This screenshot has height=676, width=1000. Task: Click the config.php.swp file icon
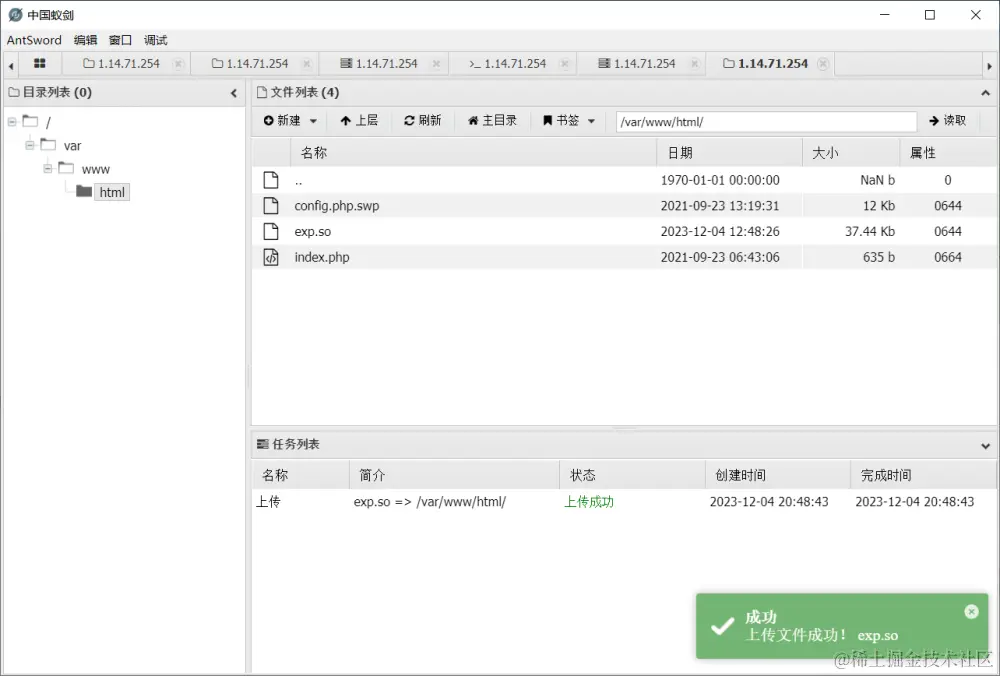tap(271, 205)
